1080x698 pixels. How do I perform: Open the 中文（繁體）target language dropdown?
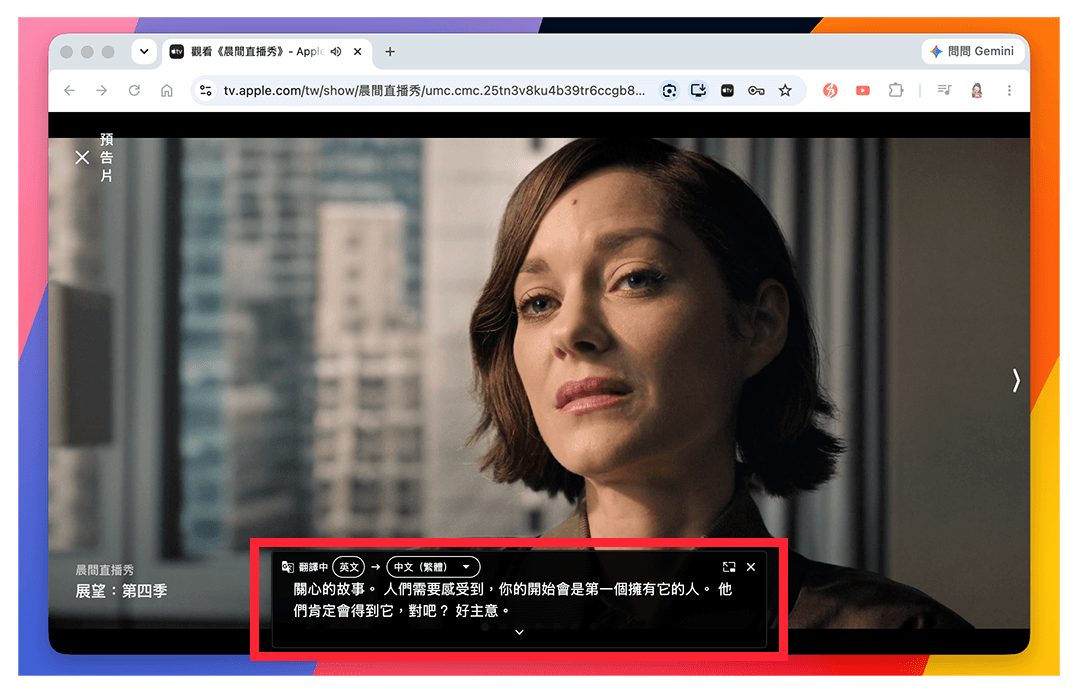433,567
